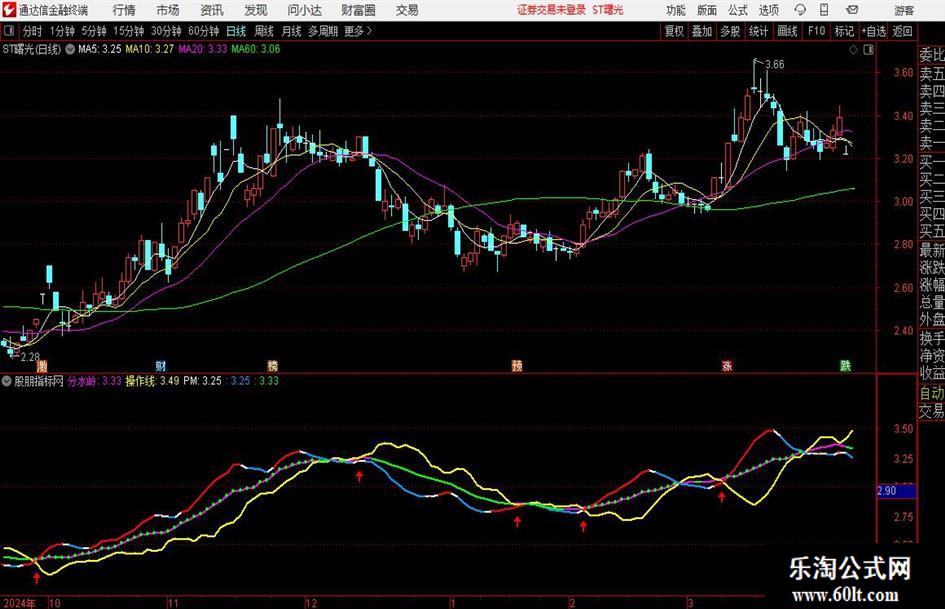Open the 多周期 multi-period view
This screenshot has height=609, width=945.
[322, 31]
